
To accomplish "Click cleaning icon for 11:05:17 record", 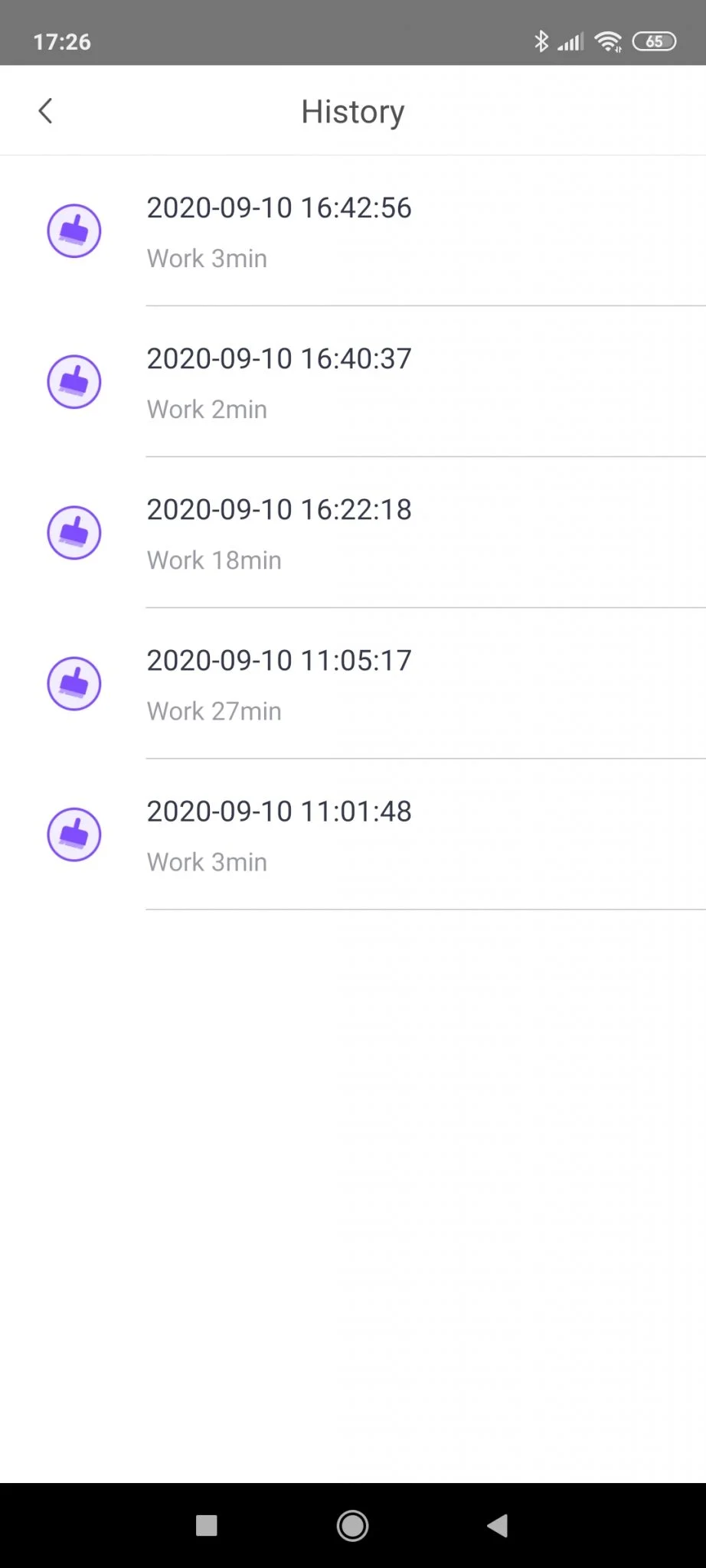I will coord(74,683).
